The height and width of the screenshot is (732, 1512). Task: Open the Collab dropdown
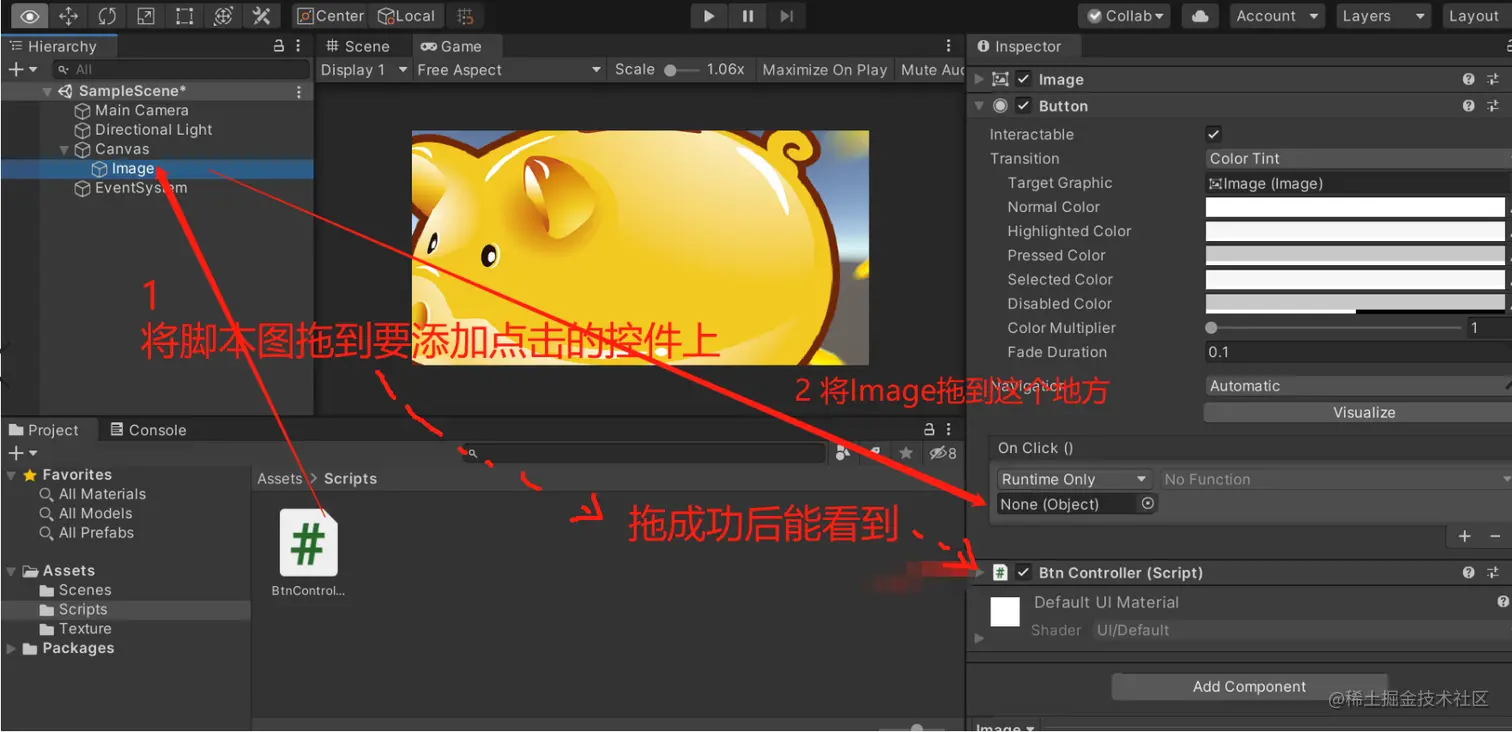point(1125,16)
